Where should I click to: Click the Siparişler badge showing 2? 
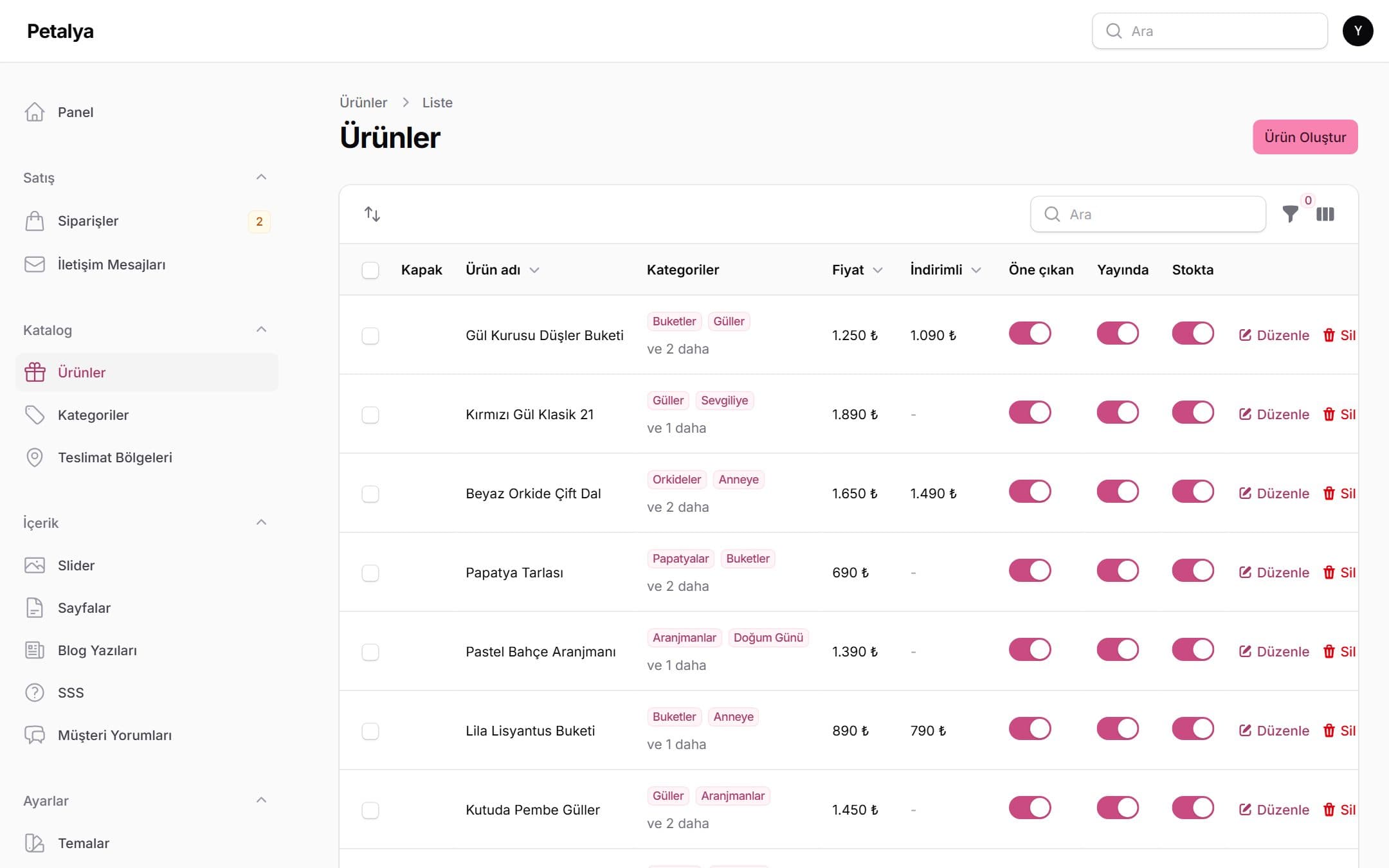[x=259, y=221]
